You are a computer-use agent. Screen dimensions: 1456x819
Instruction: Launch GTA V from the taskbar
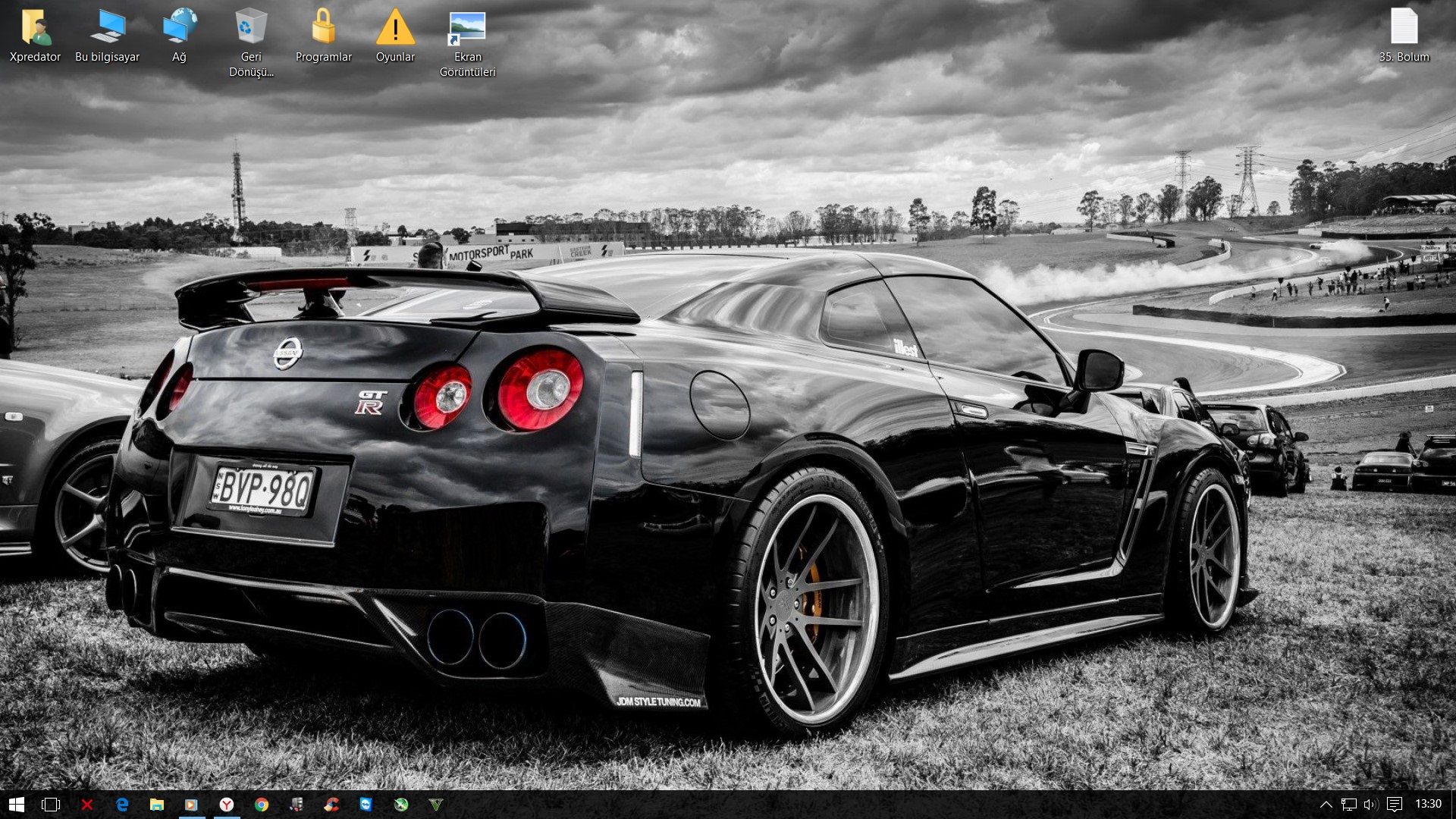(436, 805)
